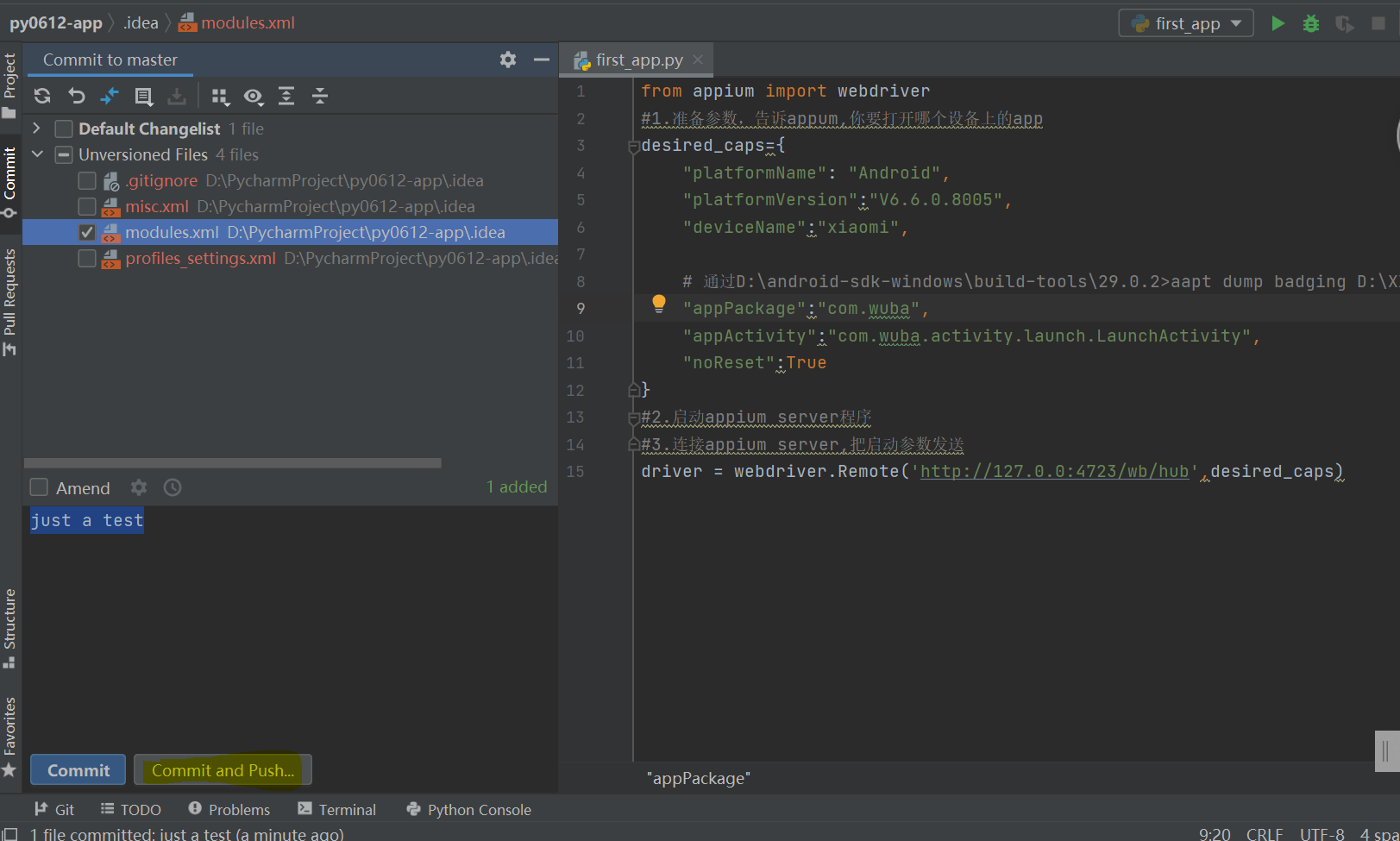
Task: Close the first_app.py editor tab
Action: click(x=698, y=60)
